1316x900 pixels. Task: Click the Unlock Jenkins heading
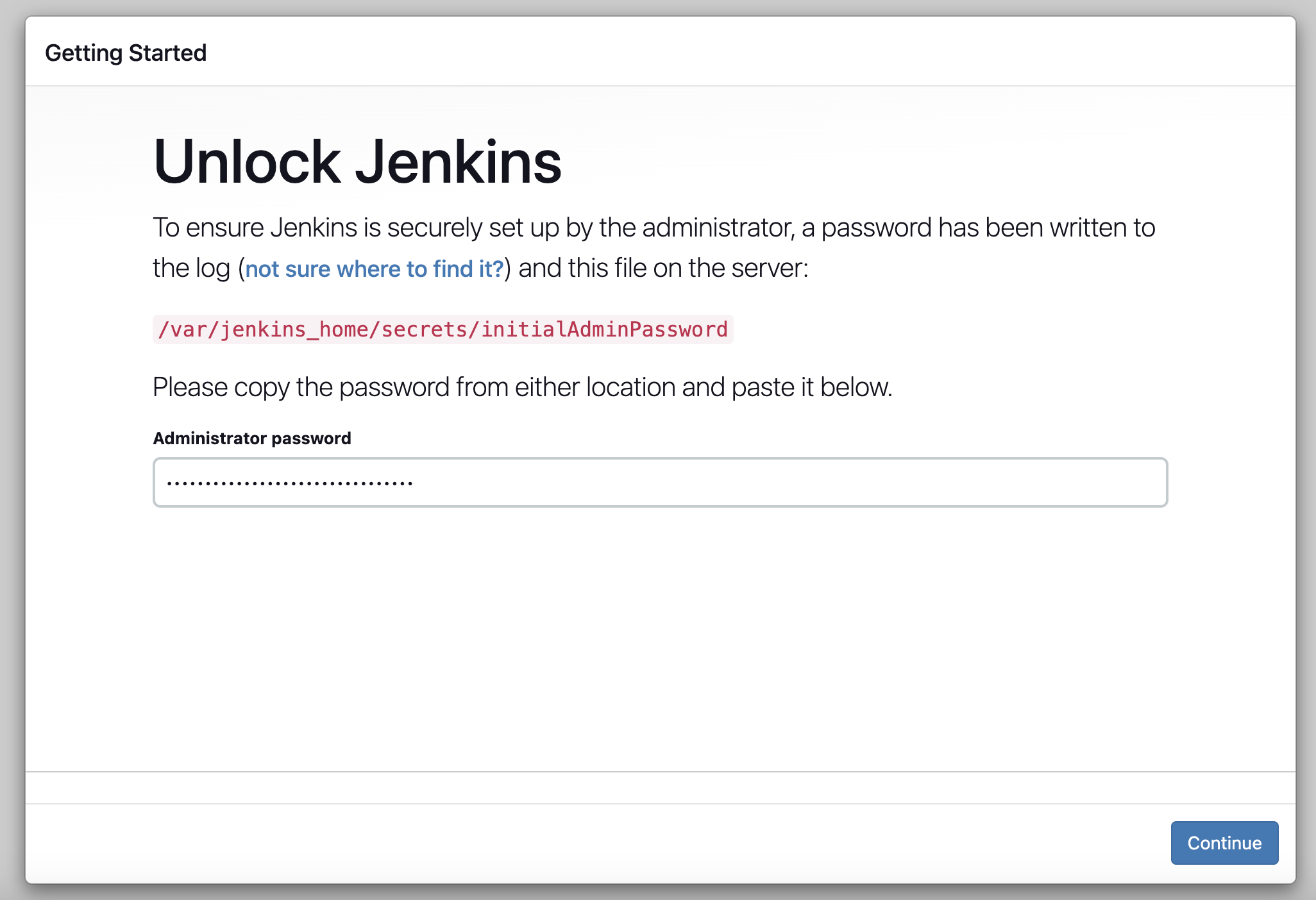[357, 162]
